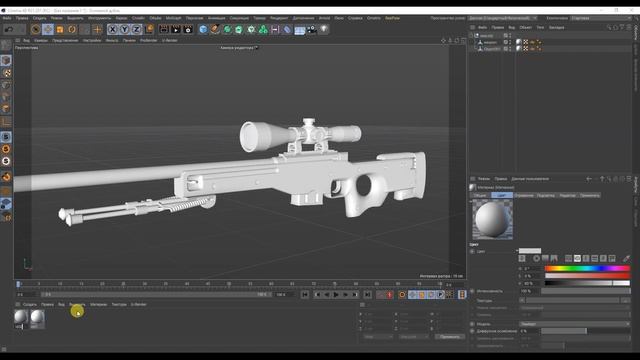
Task: Click the attribute manager back arrow
Action: (x=589, y=179)
